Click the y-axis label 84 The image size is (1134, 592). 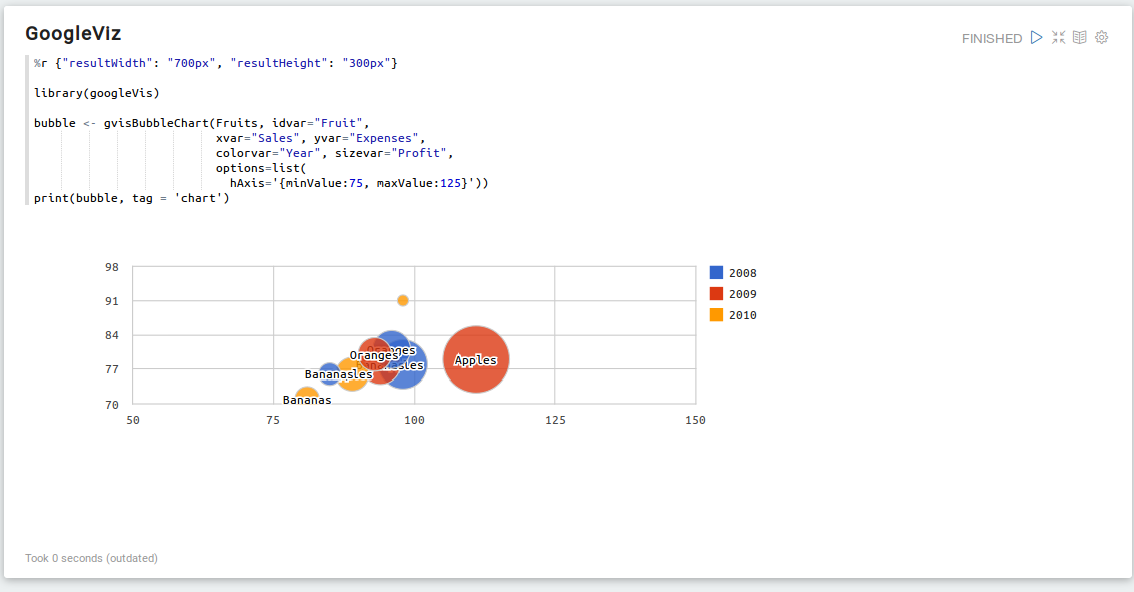pos(111,335)
